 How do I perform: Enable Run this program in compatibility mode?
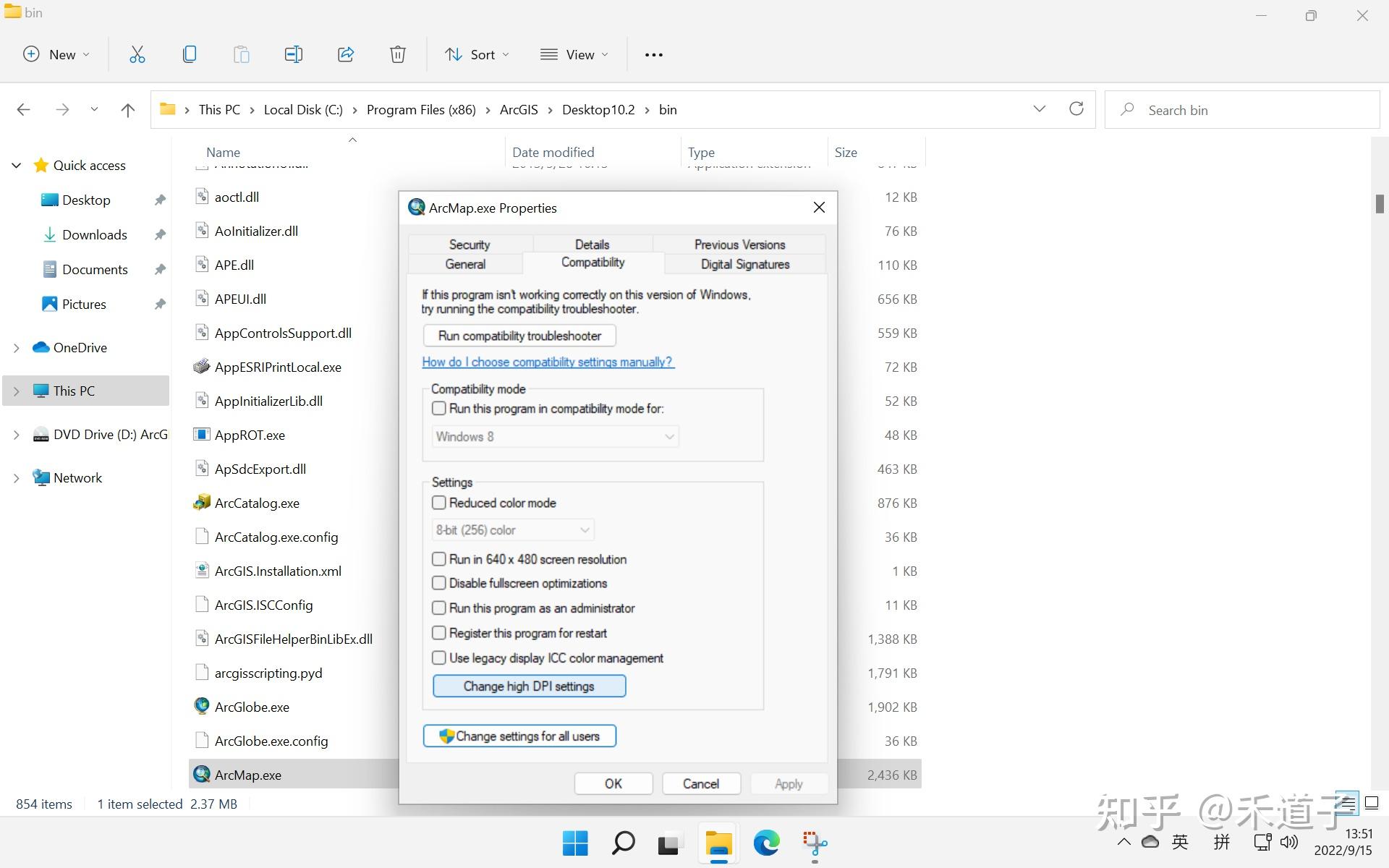pos(439,408)
